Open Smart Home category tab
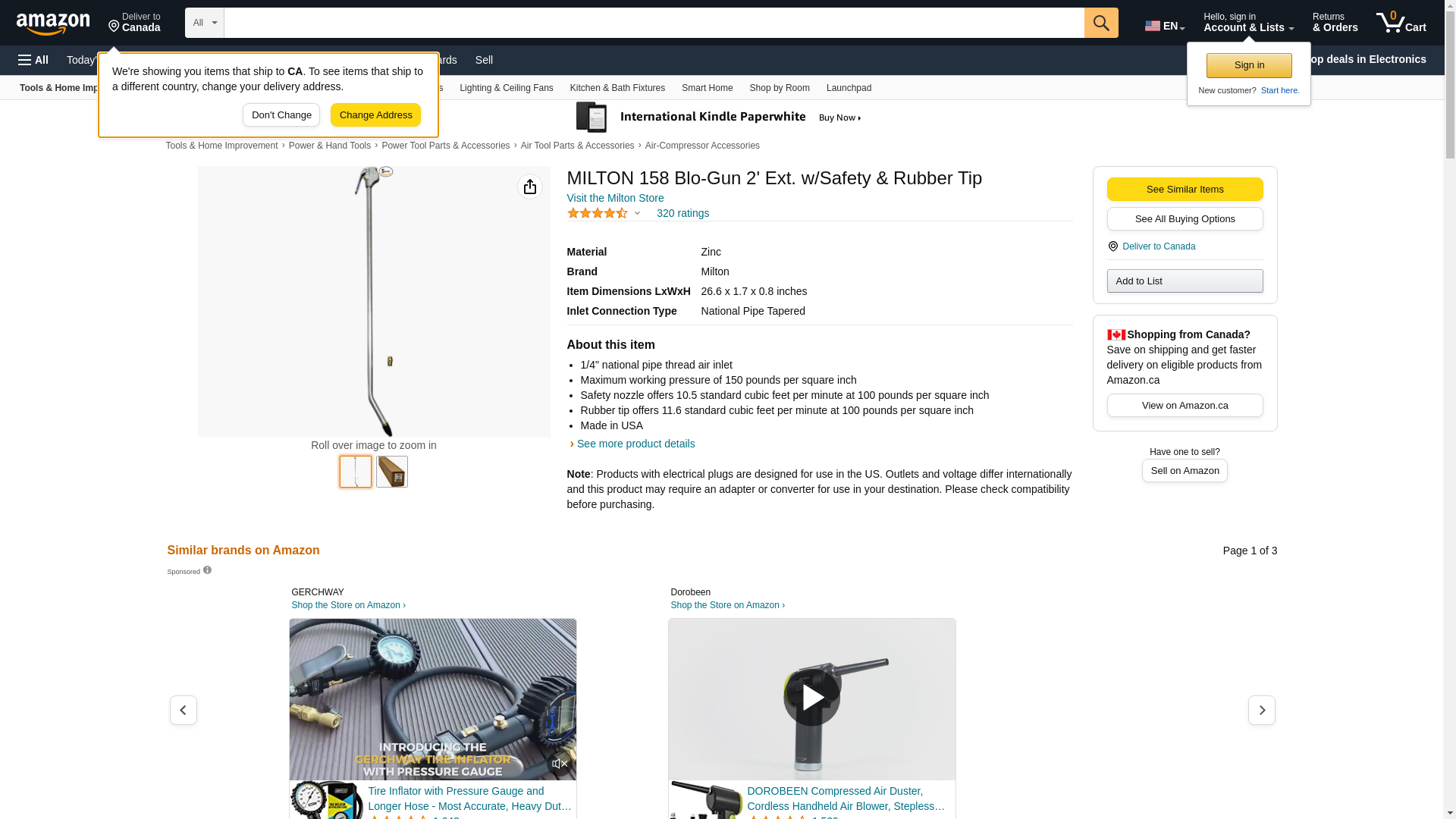Screen dimensions: 1456x819 [x=707, y=88]
